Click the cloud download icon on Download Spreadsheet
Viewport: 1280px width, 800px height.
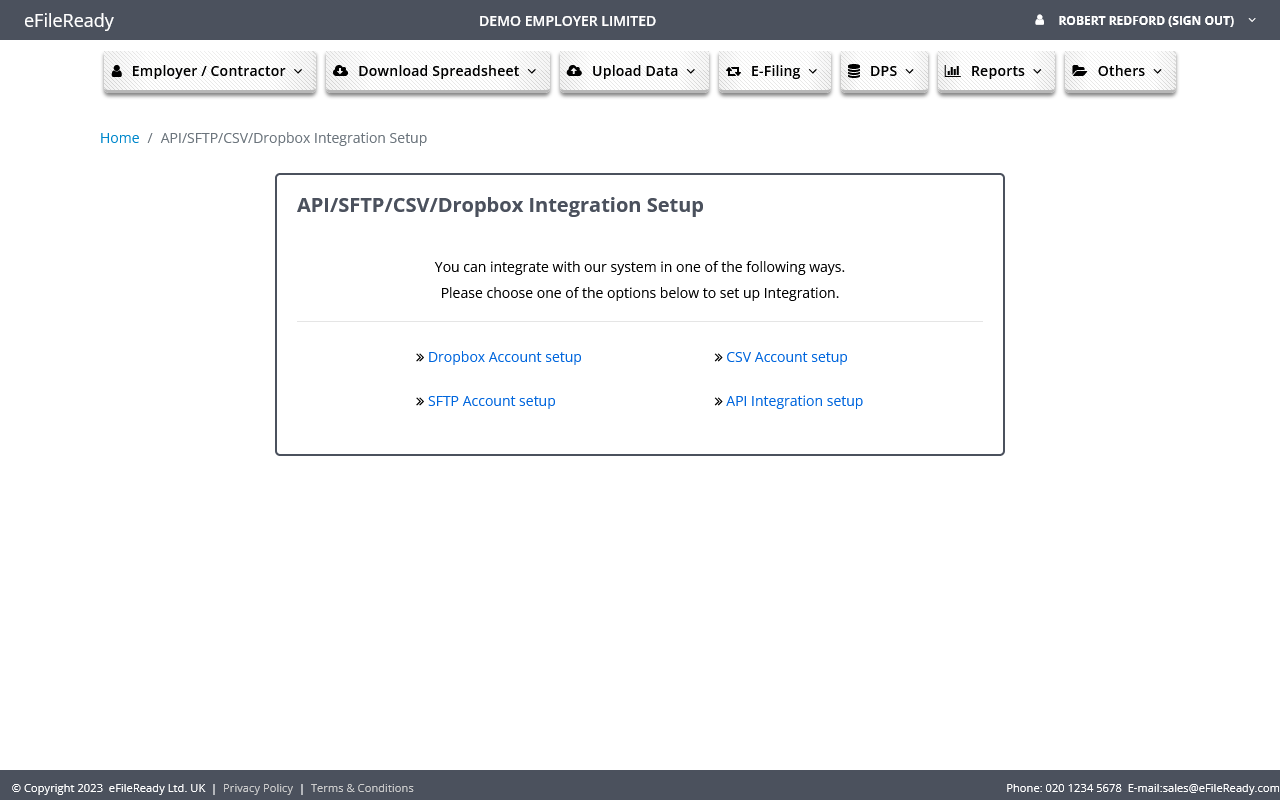(340, 71)
